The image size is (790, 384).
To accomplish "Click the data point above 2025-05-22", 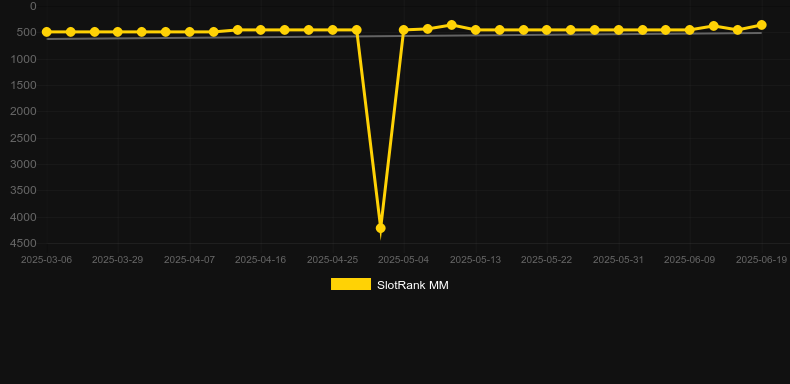I will point(547,30).
